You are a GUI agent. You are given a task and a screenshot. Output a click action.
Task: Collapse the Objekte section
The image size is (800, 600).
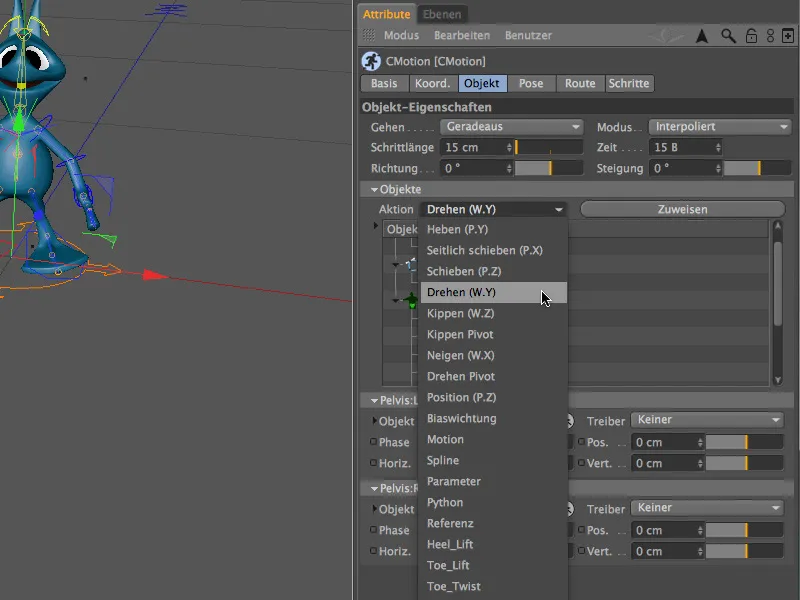pos(374,189)
